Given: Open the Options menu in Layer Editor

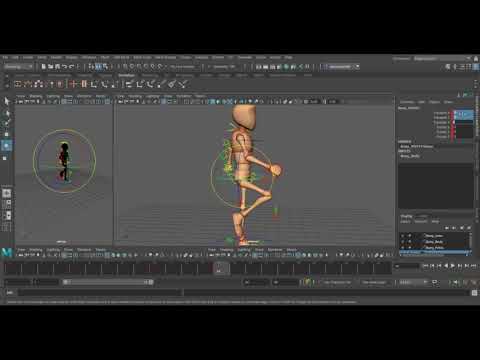Looking at the screenshot, I should pos(421,222).
